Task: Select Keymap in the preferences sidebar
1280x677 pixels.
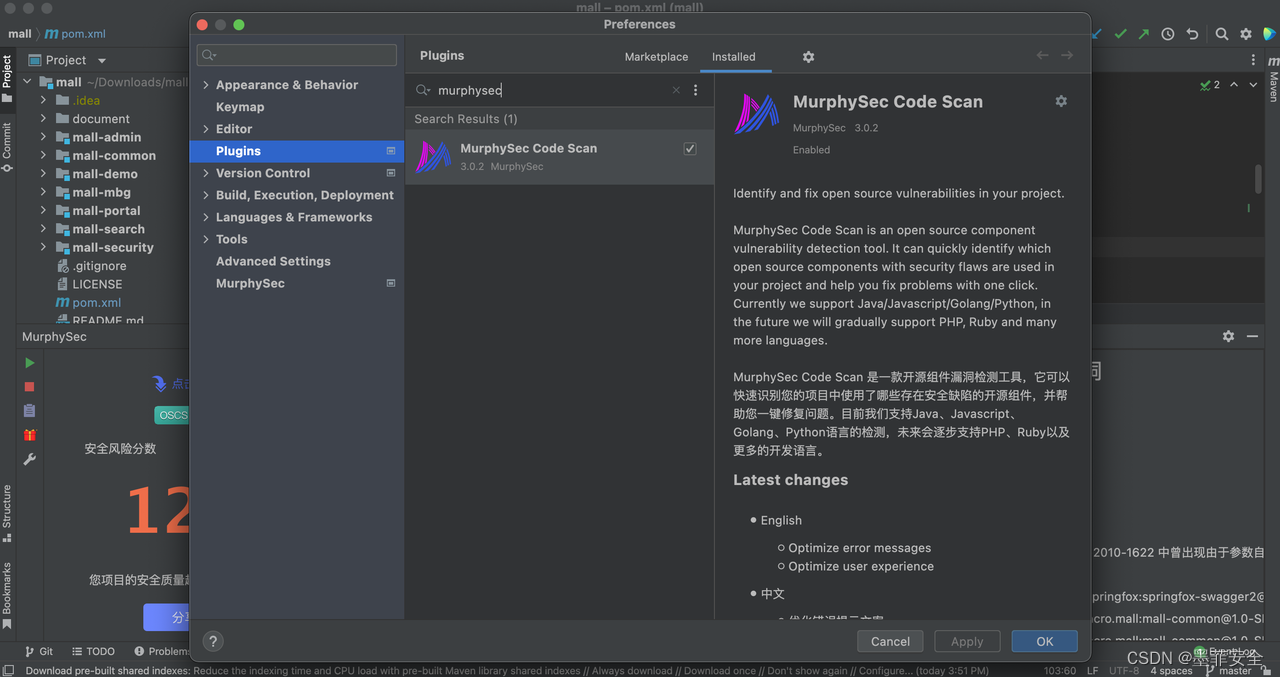Action: pyautogui.click(x=240, y=107)
